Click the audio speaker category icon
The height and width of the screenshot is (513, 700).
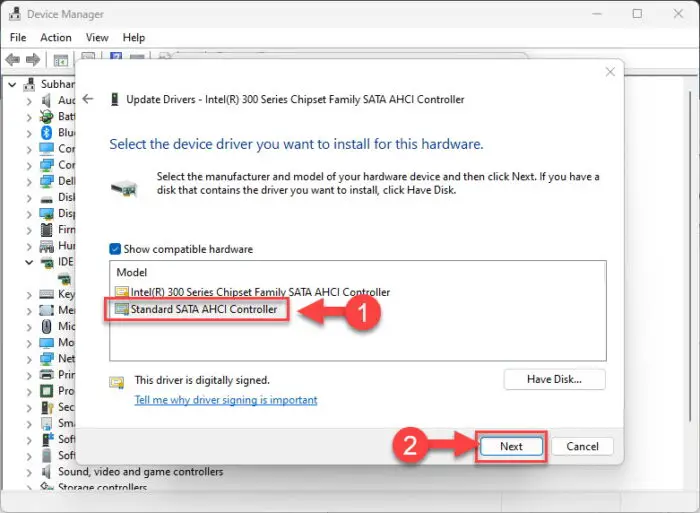point(46,100)
